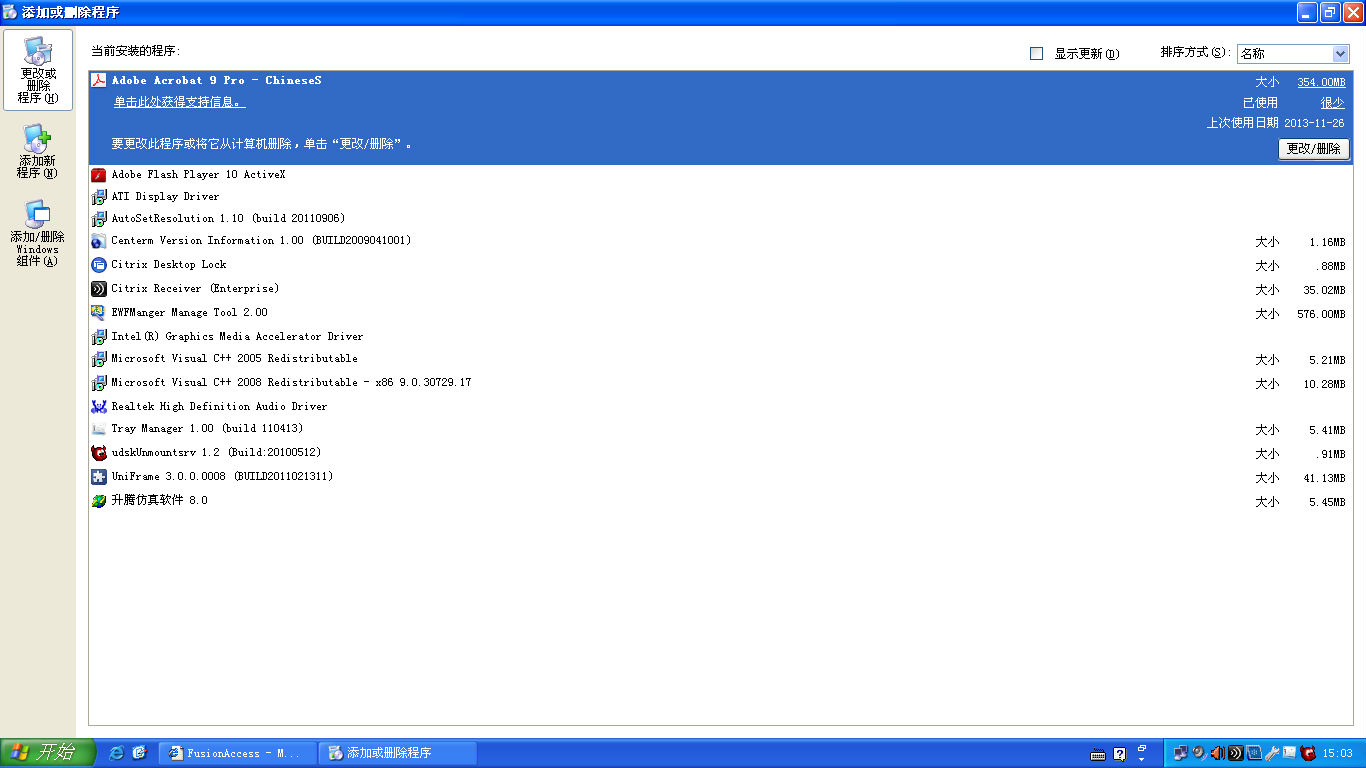
Task: Select Citrix Desktop Lock entry
Action: click(720, 265)
